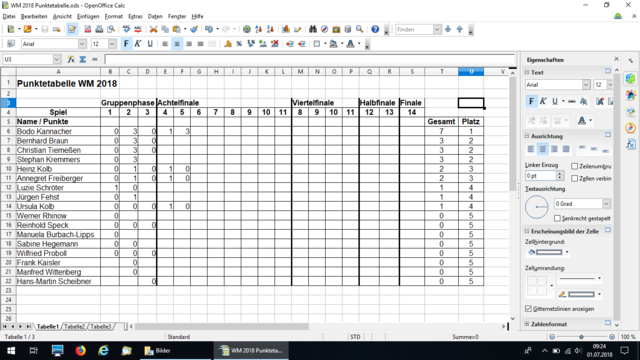Image resolution: width=640 pixels, height=360 pixels.
Task: Open the Function Wizard icon
Action: 71,60
